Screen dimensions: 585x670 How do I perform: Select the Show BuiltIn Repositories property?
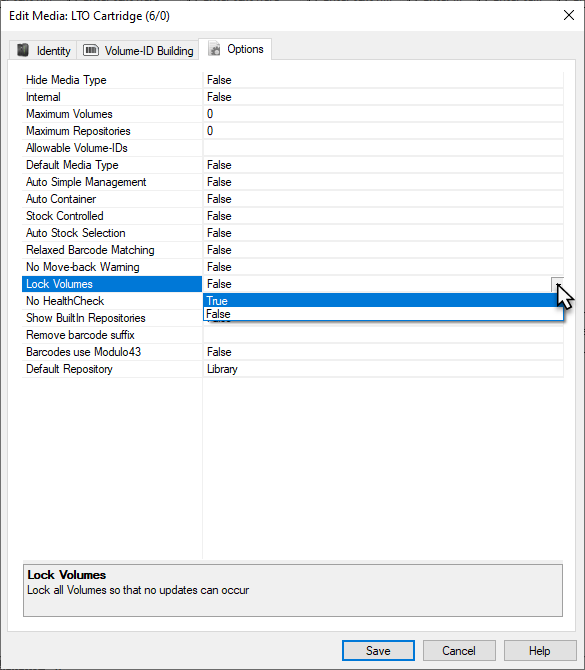[112, 318]
